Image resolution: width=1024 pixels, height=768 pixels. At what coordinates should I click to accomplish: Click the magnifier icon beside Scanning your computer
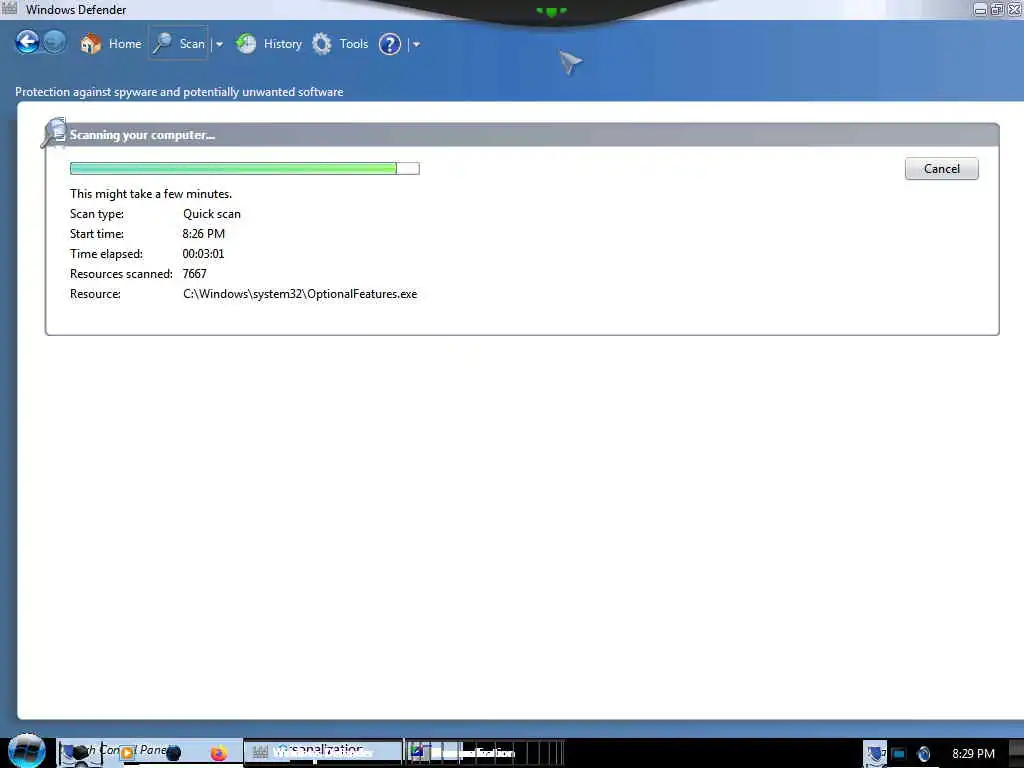click(54, 133)
